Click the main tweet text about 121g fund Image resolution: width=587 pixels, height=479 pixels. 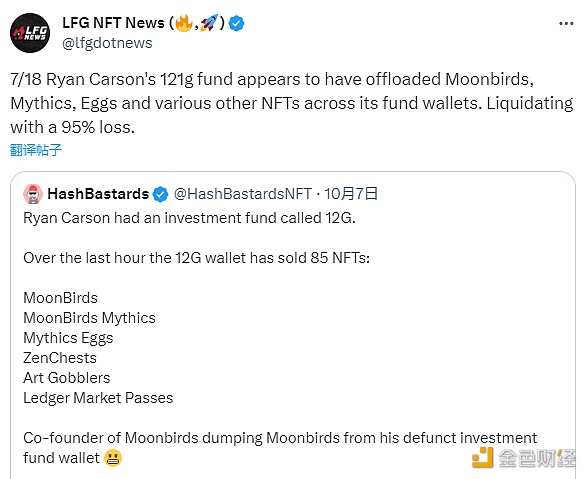(292, 103)
